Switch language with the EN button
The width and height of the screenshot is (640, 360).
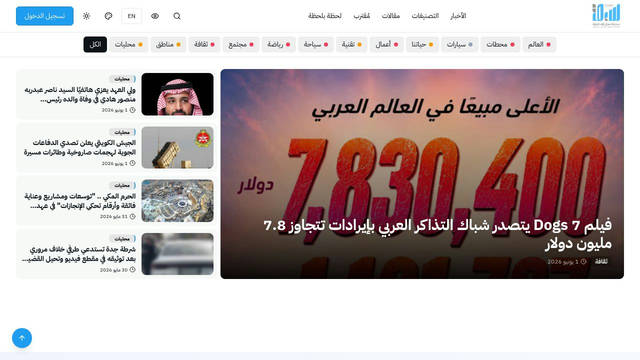[x=131, y=16]
